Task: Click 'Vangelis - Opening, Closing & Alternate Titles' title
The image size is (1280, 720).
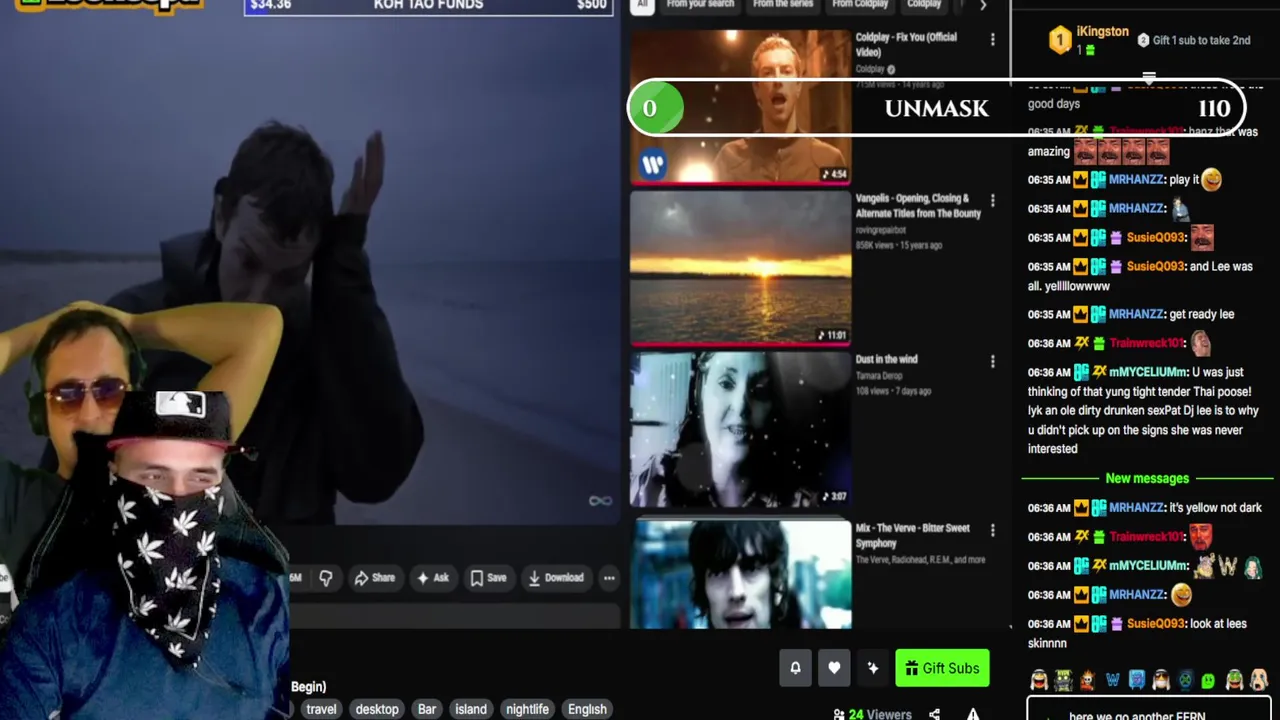Action: click(x=918, y=205)
